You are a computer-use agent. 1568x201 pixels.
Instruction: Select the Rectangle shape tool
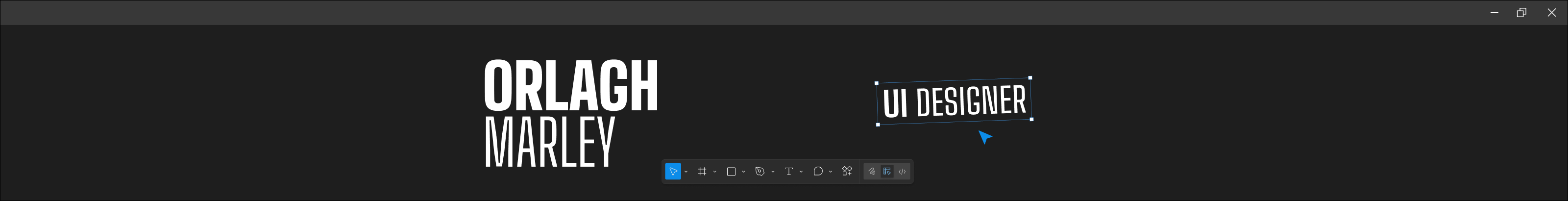(x=731, y=172)
